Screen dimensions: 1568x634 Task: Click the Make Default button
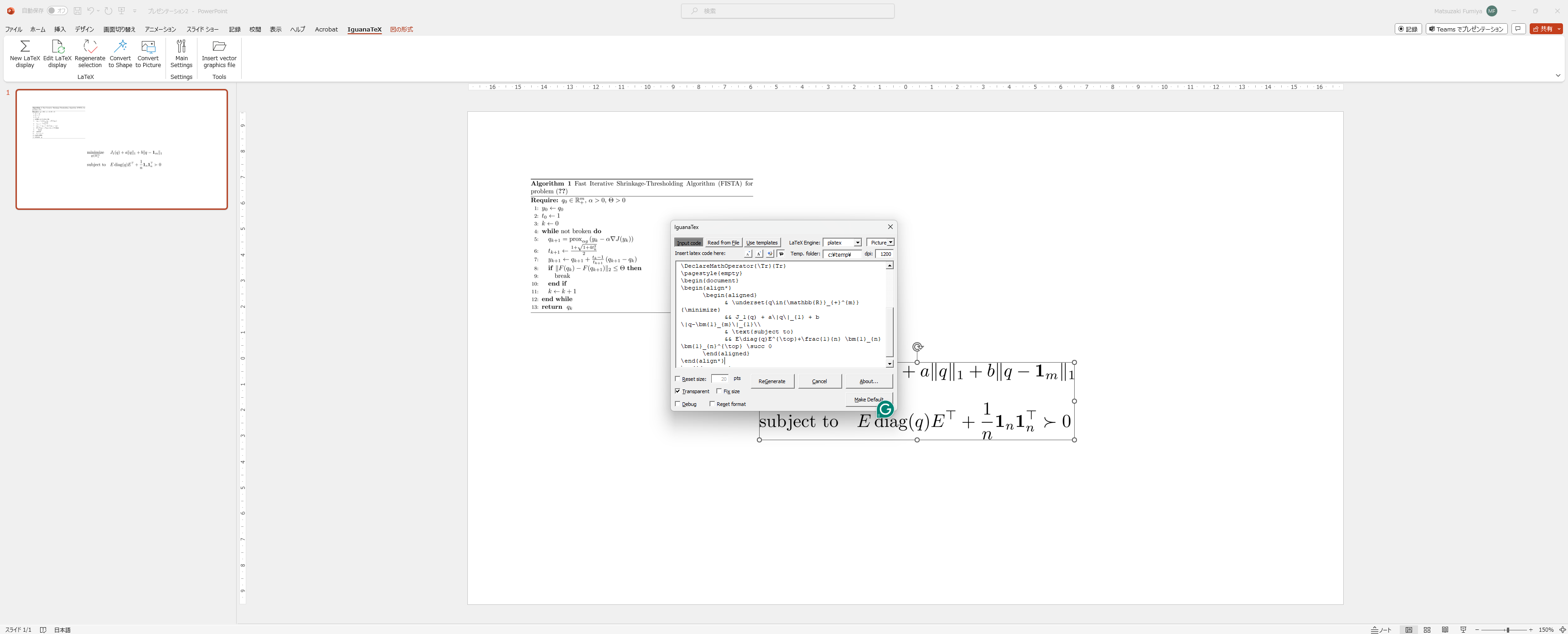(x=869, y=400)
